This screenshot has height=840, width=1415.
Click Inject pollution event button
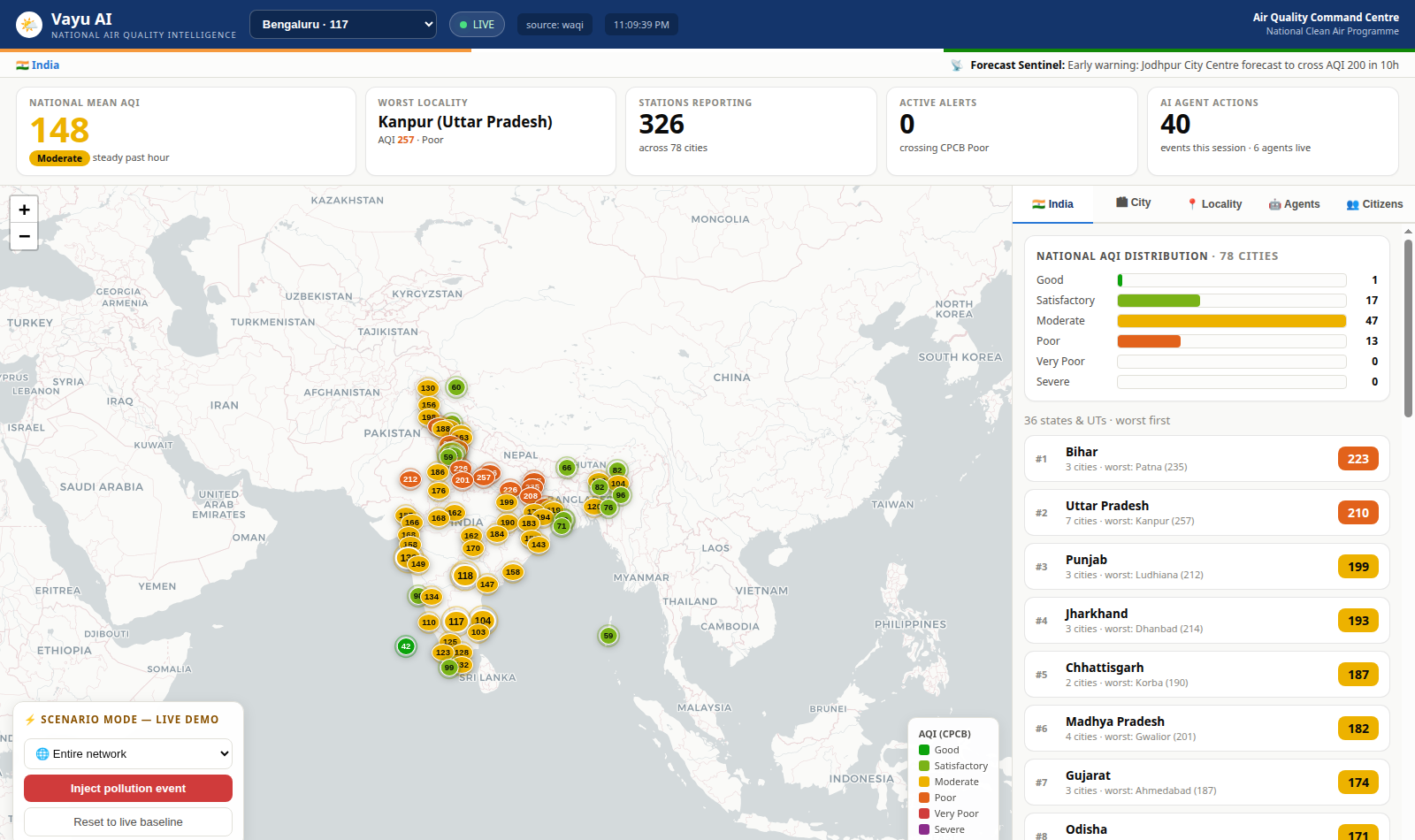[x=128, y=789]
